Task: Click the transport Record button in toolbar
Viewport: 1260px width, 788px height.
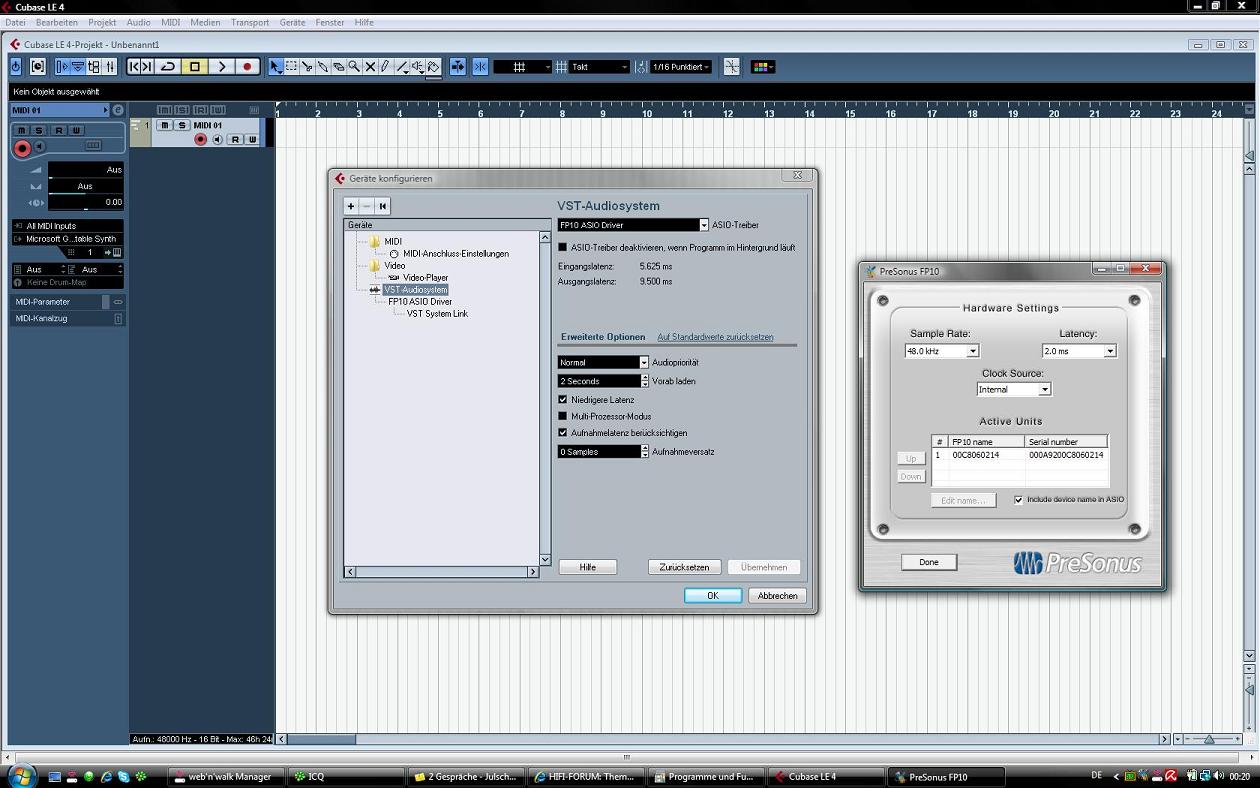Action: click(x=247, y=67)
